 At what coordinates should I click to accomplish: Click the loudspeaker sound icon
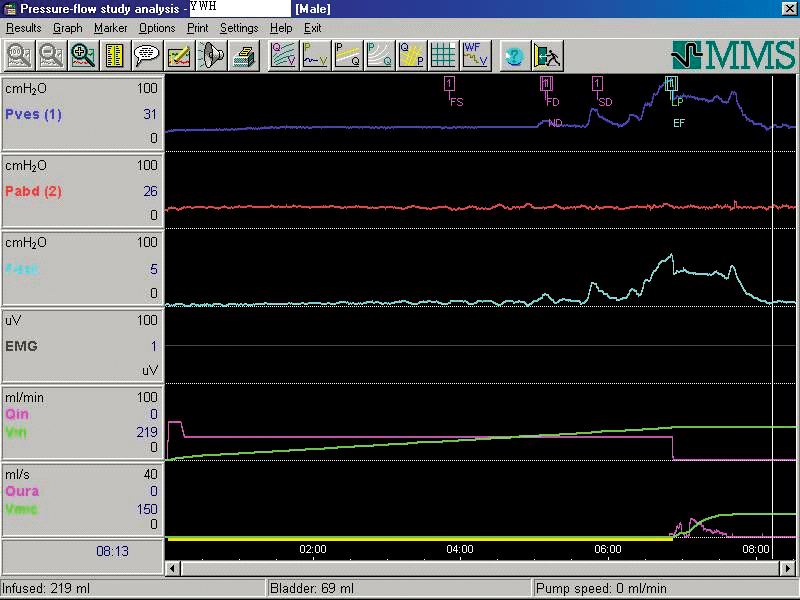click(x=211, y=55)
